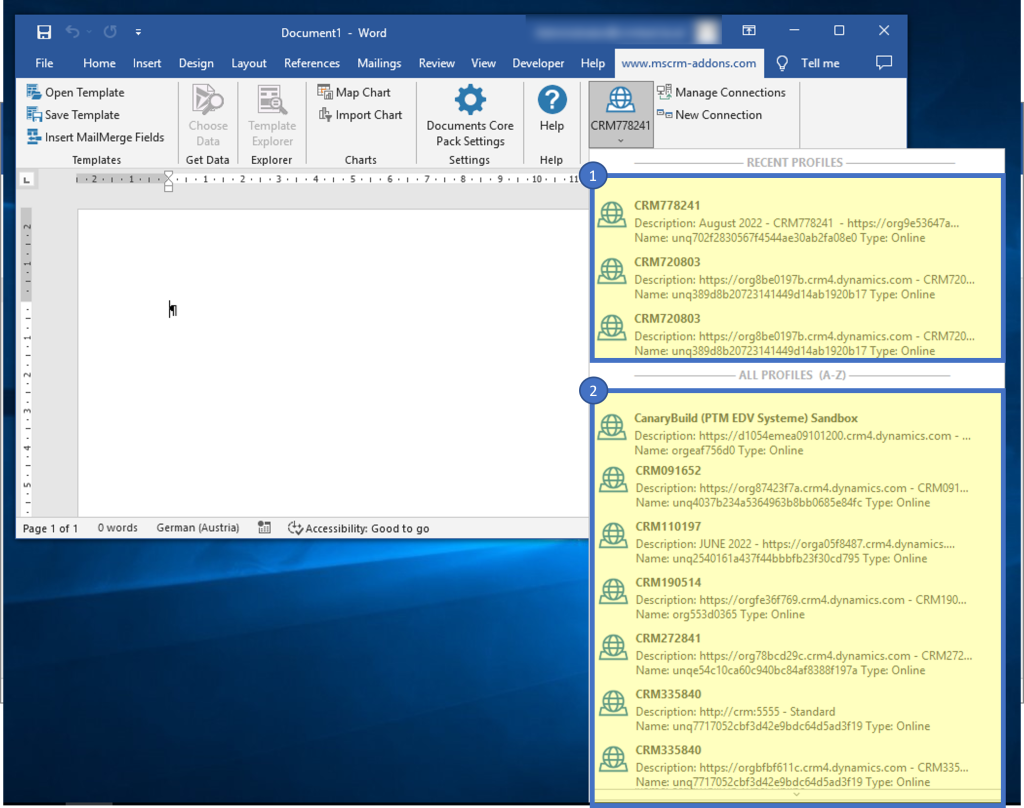Click the scroll-down chevron below profiles list
This screenshot has width=1024, height=808.
coord(796,794)
